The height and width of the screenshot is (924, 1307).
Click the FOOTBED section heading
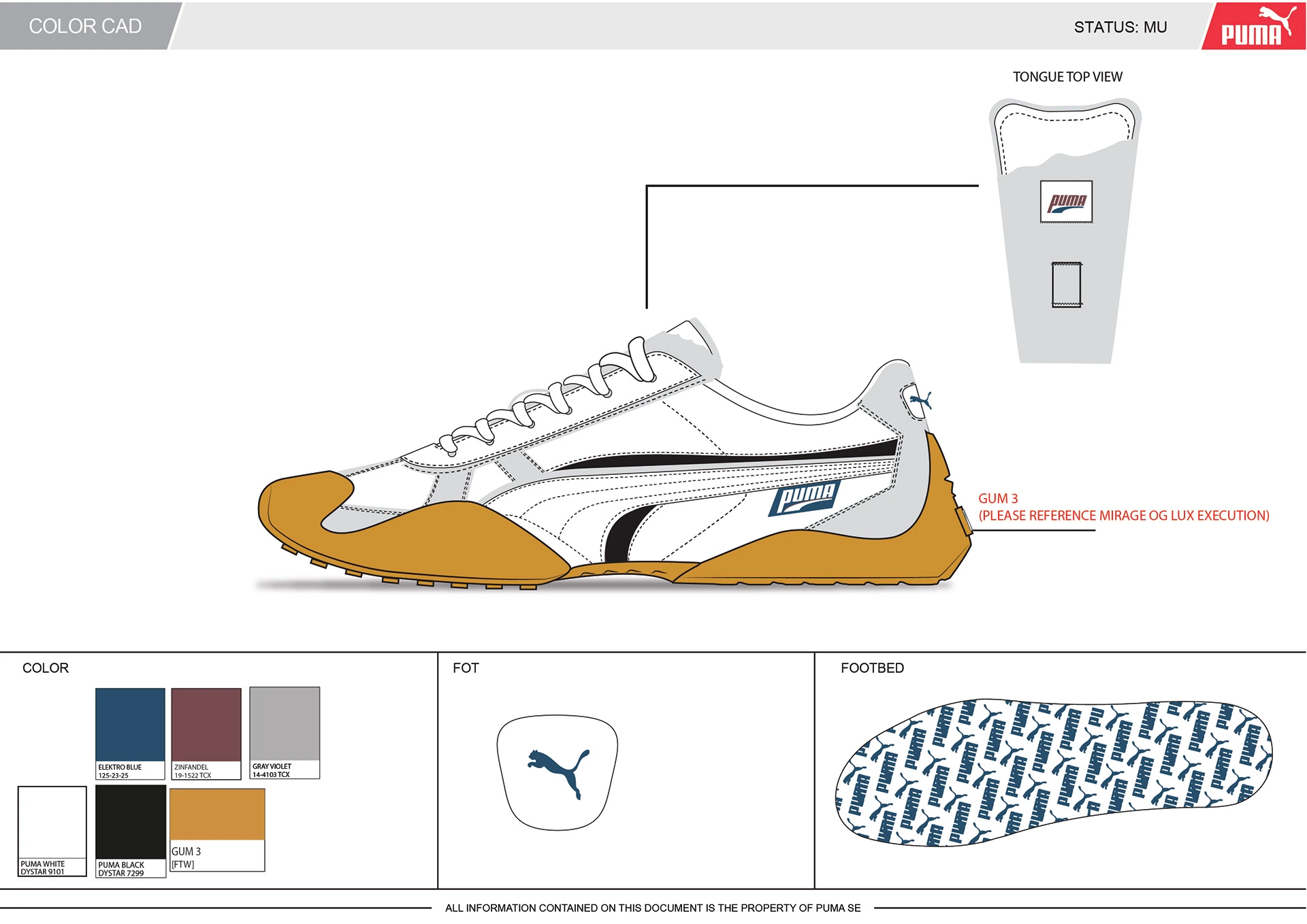872,668
